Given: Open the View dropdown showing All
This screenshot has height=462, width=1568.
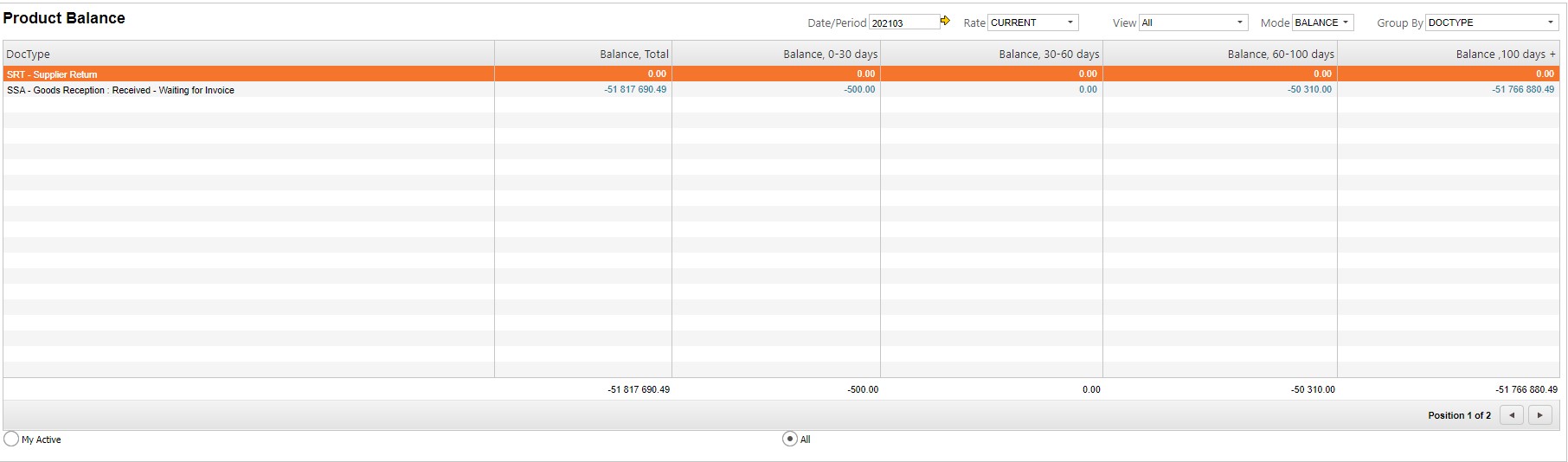Looking at the screenshot, I should 1193,22.
